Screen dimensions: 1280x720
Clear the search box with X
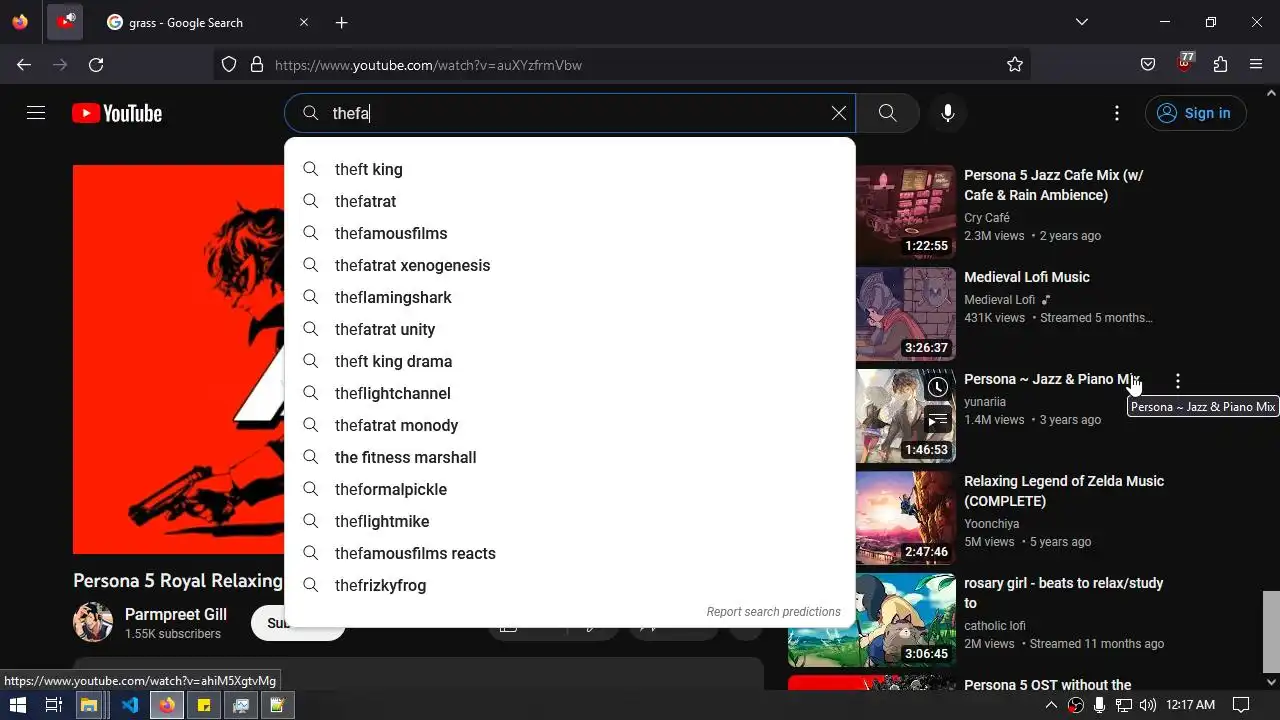coord(839,113)
